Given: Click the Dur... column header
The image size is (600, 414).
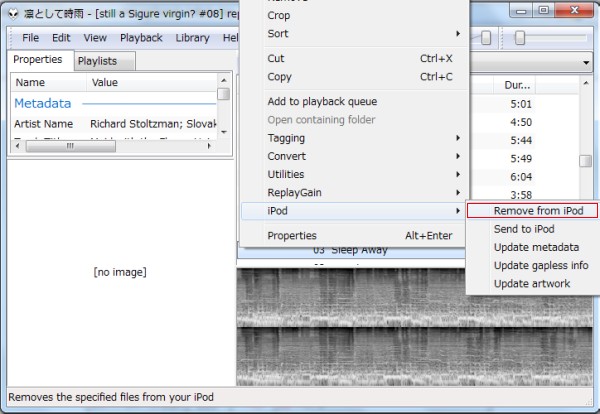Looking at the screenshot, I should click(x=518, y=84).
